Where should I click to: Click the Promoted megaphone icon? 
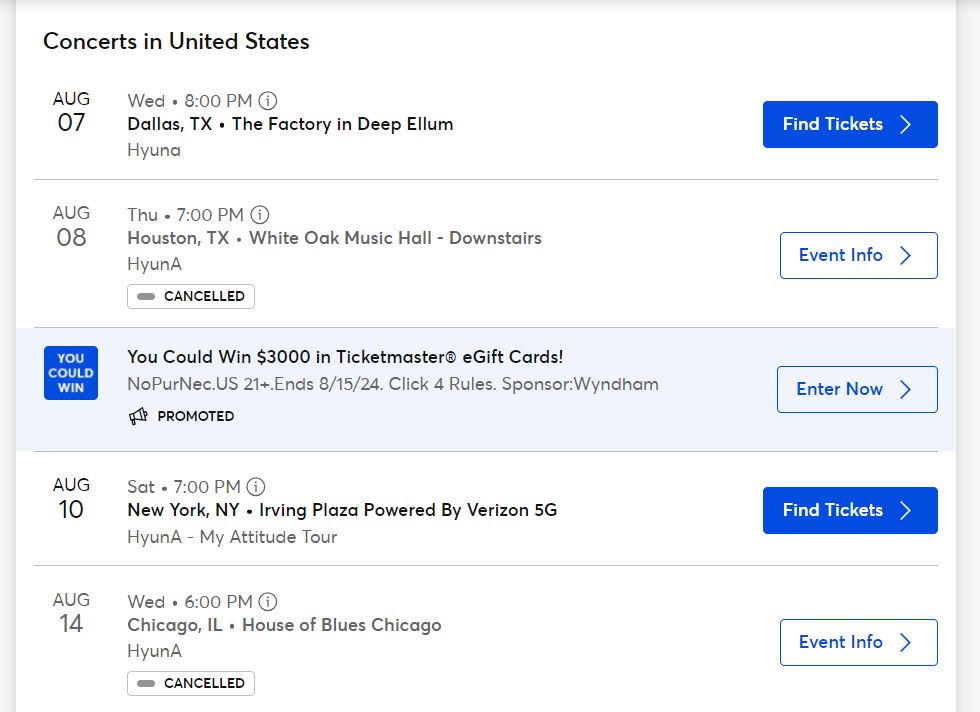pos(138,416)
